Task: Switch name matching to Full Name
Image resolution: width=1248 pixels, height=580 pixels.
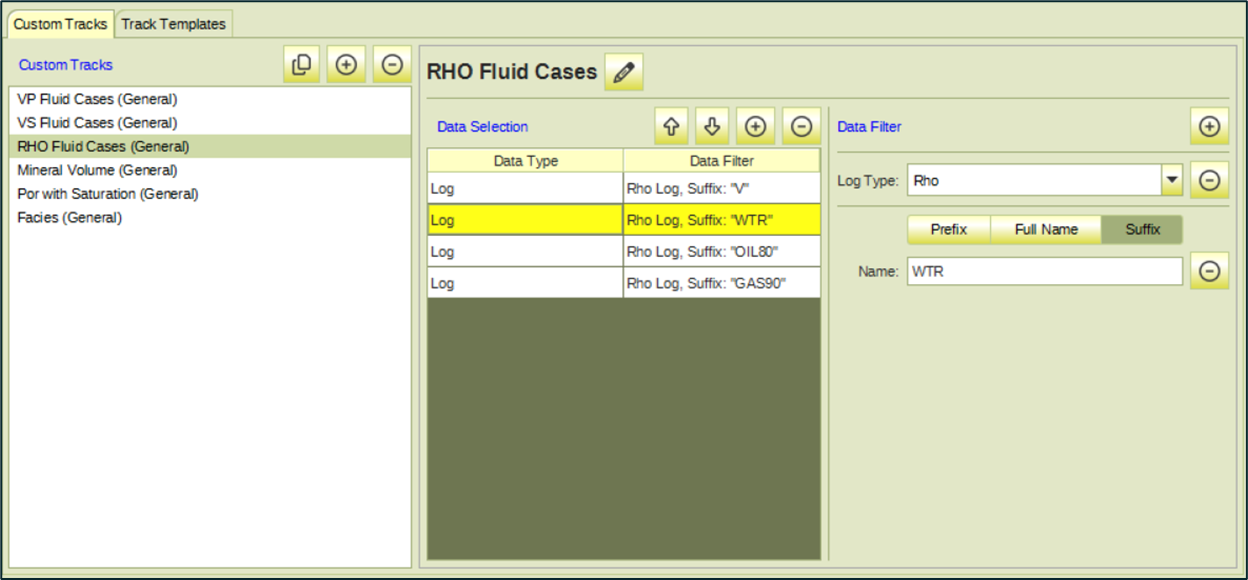Action: tap(1045, 230)
